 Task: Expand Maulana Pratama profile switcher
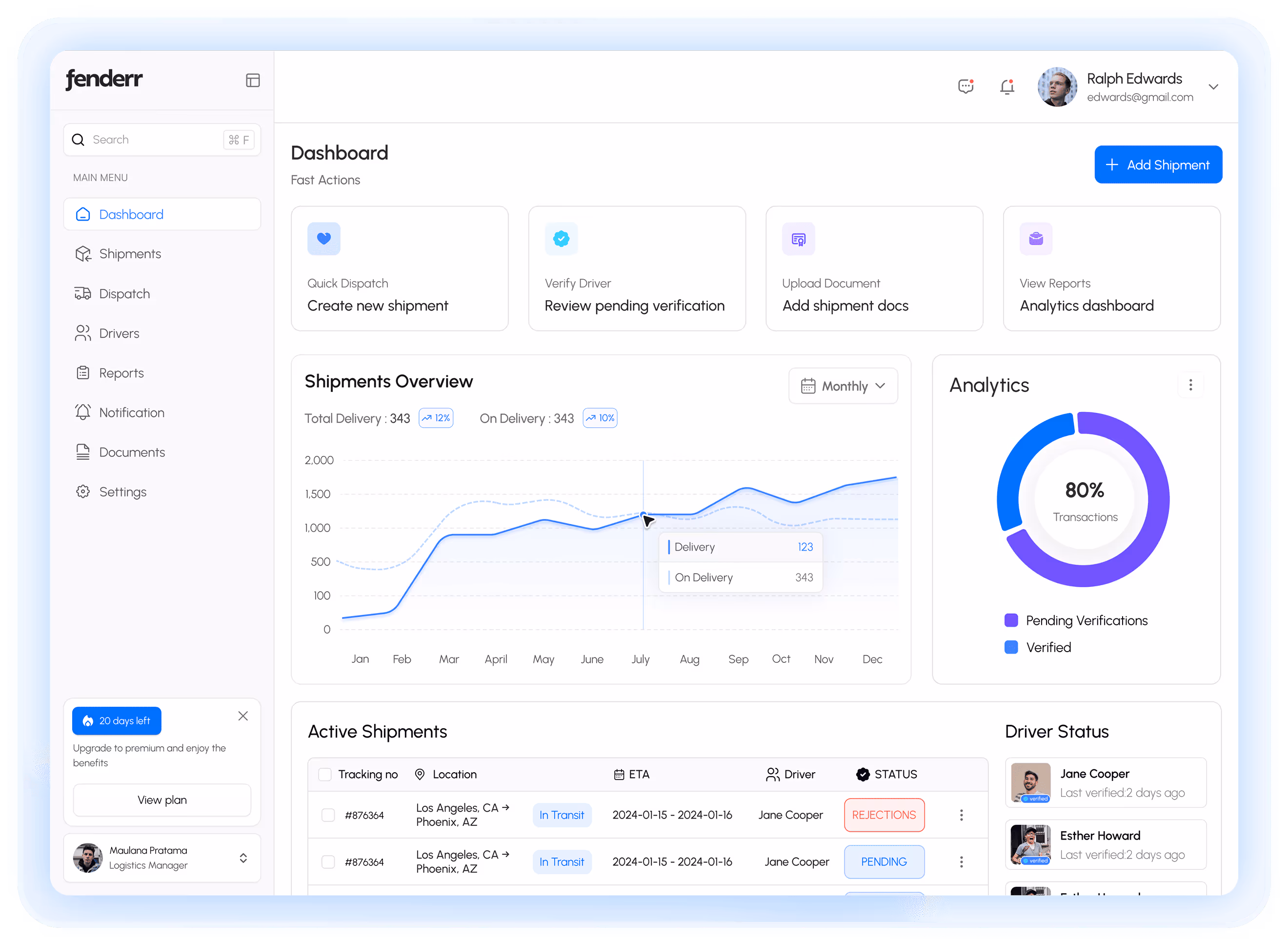click(243, 858)
